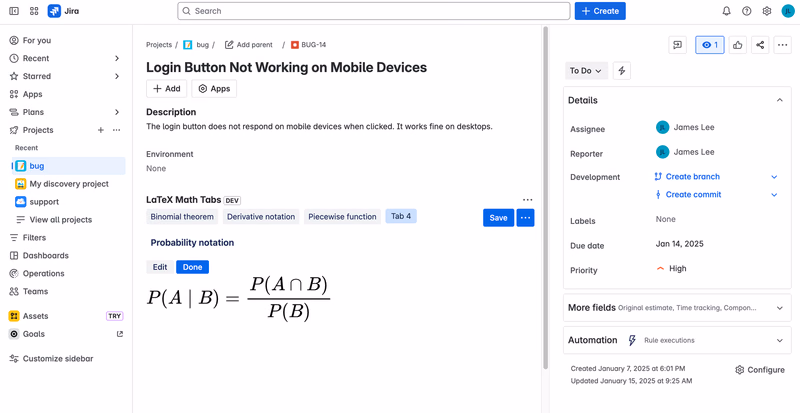
Task: Open the app switcher grid icon
Action: pyautogui.click(x=34, y=11)
